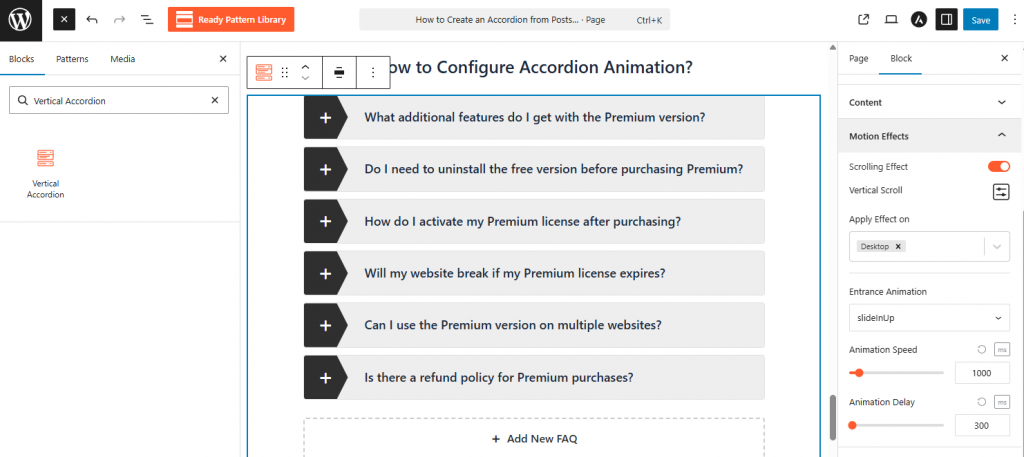Screen dimensions: 1024x457
Task: Click Add New FAQ button
Action: pos(533,438)
